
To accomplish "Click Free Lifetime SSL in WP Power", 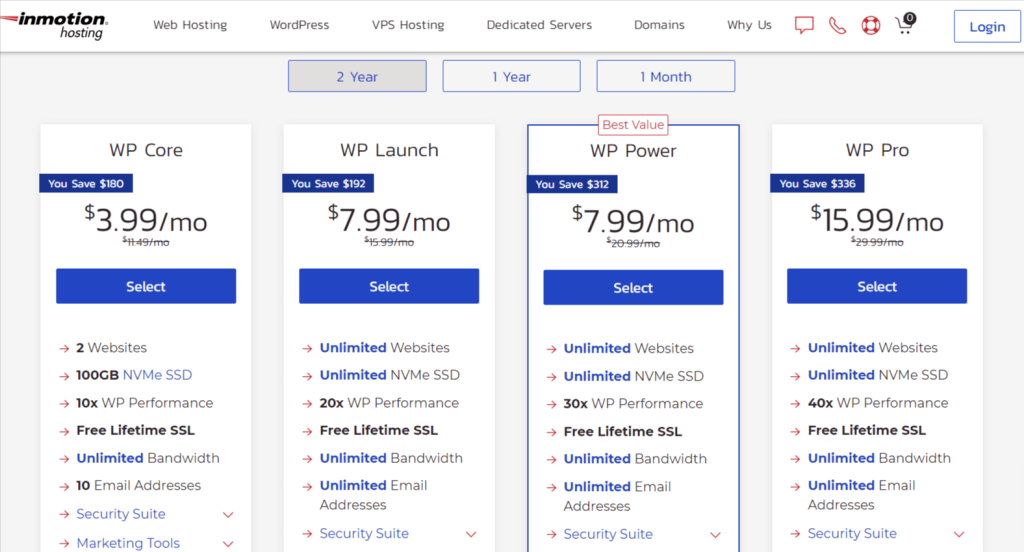I will click(x=622, y=432).
